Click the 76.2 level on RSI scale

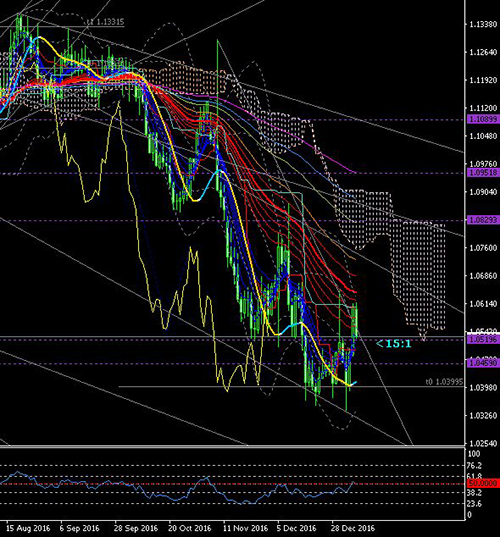pyautogui.click(x=474, y=466)
